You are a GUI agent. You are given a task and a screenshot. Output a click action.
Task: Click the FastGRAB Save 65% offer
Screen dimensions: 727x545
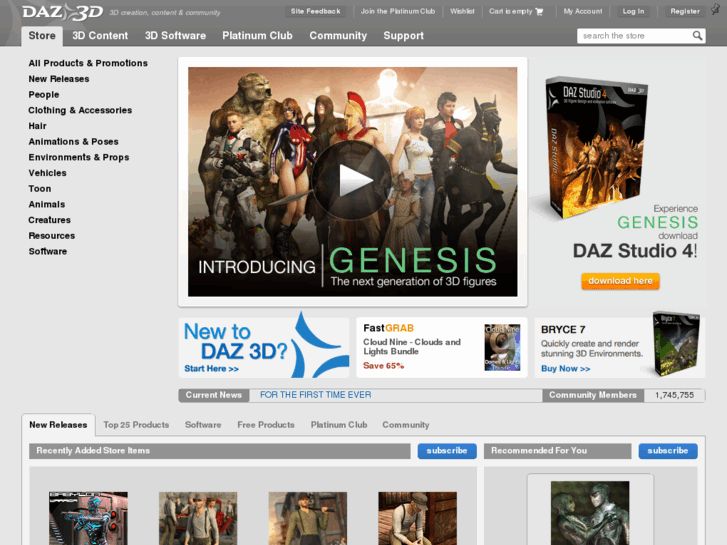tap(383, 366)
